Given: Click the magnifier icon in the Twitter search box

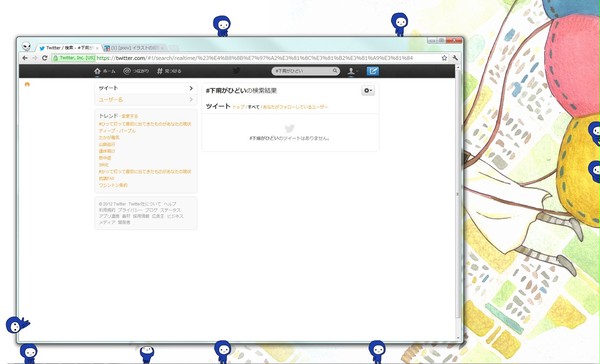Looking at the screenshot, I should 335,71.
